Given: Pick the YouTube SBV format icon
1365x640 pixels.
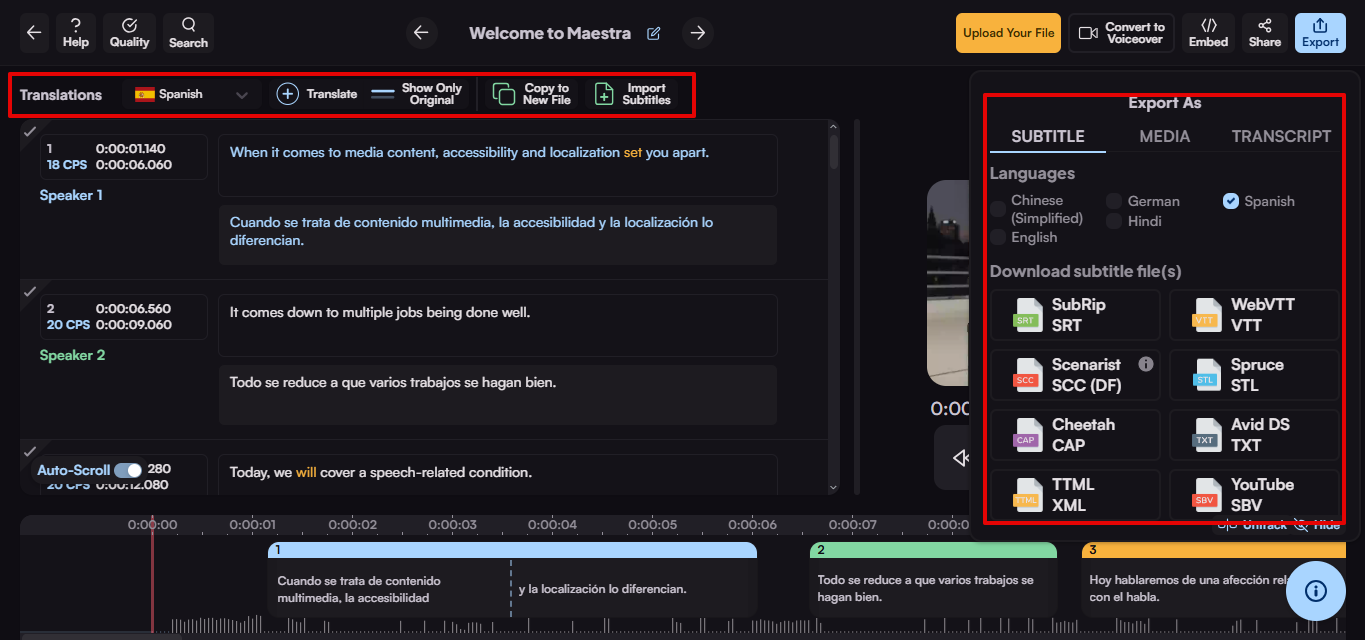Looking at the screenshot, I should pos(1205,493).
